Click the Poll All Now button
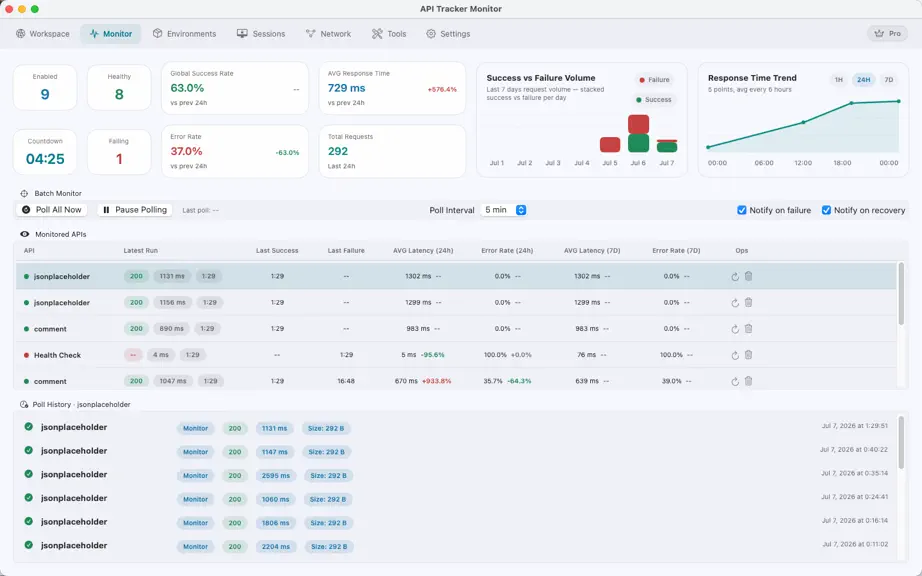Screen dimensions: 922x576 click(x=52, y=210)
